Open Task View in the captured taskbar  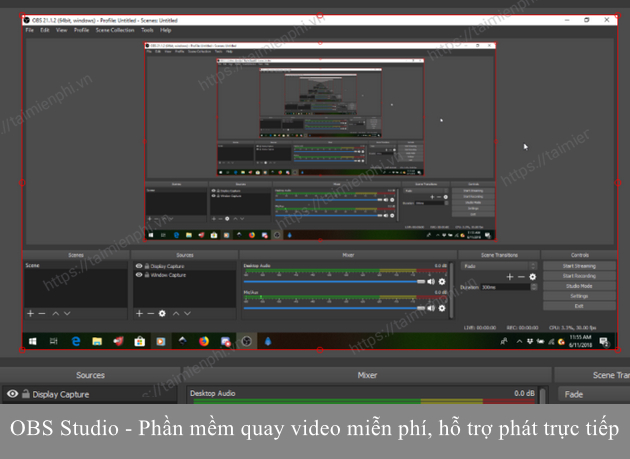53,341
